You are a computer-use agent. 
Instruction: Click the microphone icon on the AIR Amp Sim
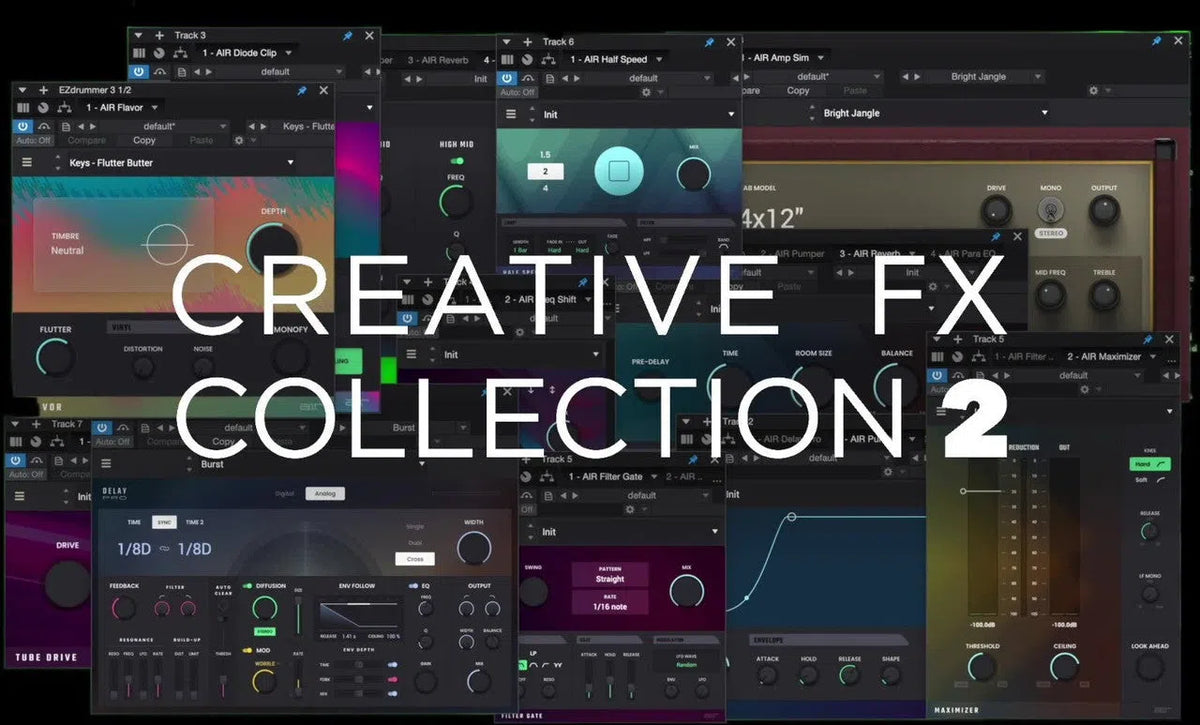point(1050,210)
